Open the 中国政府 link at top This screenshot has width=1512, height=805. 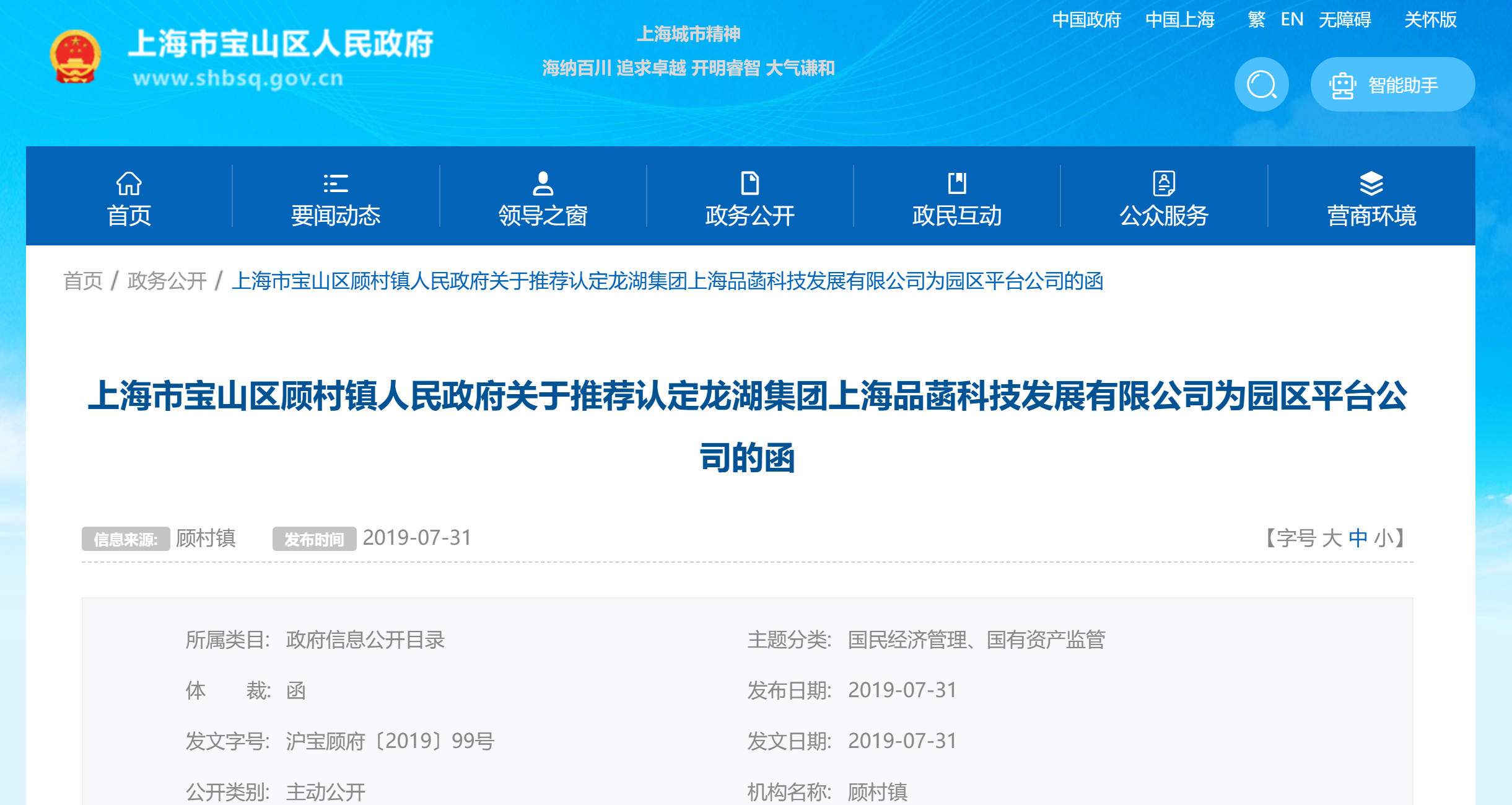click(1086, 20)
